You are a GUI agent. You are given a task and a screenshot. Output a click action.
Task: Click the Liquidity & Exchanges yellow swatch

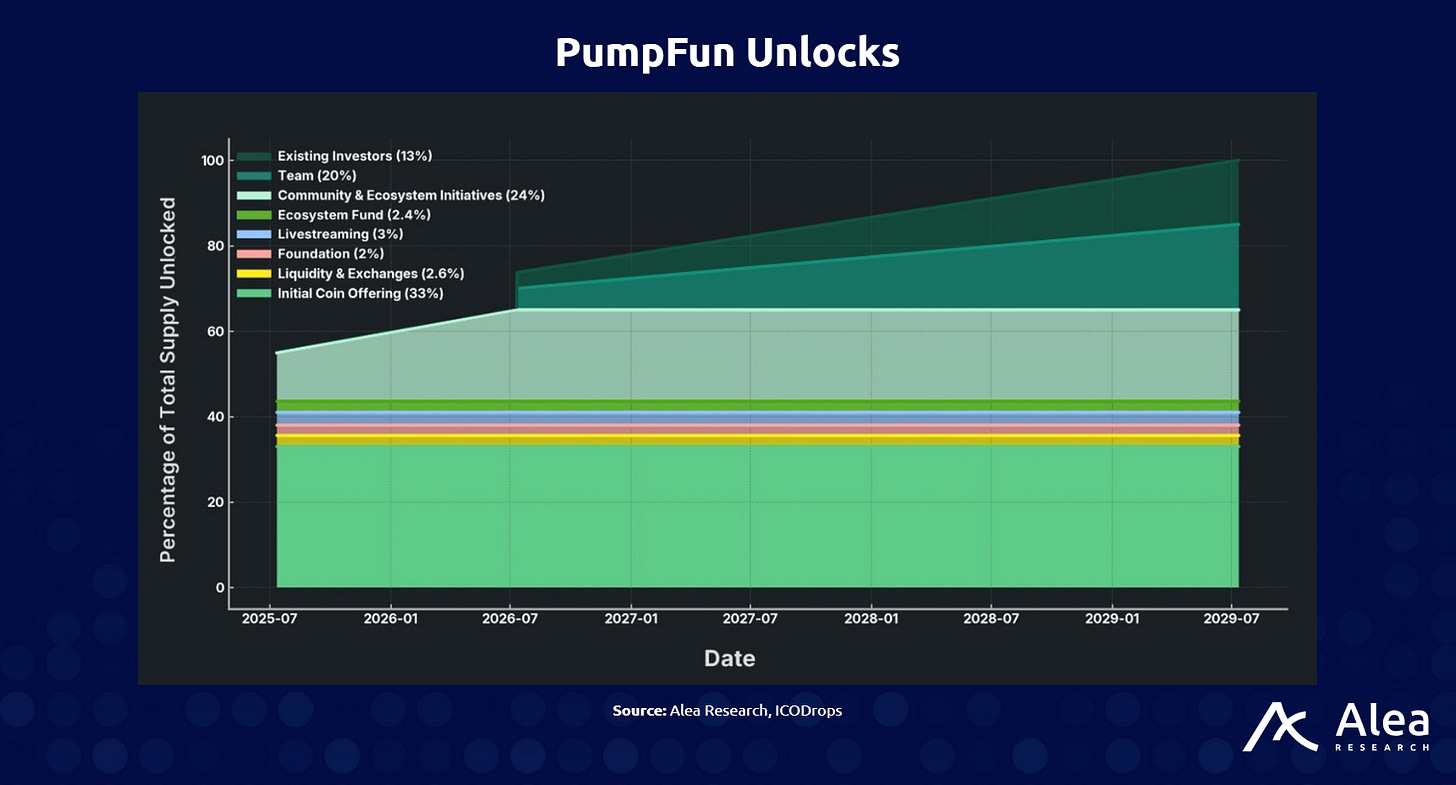[254, 274]
